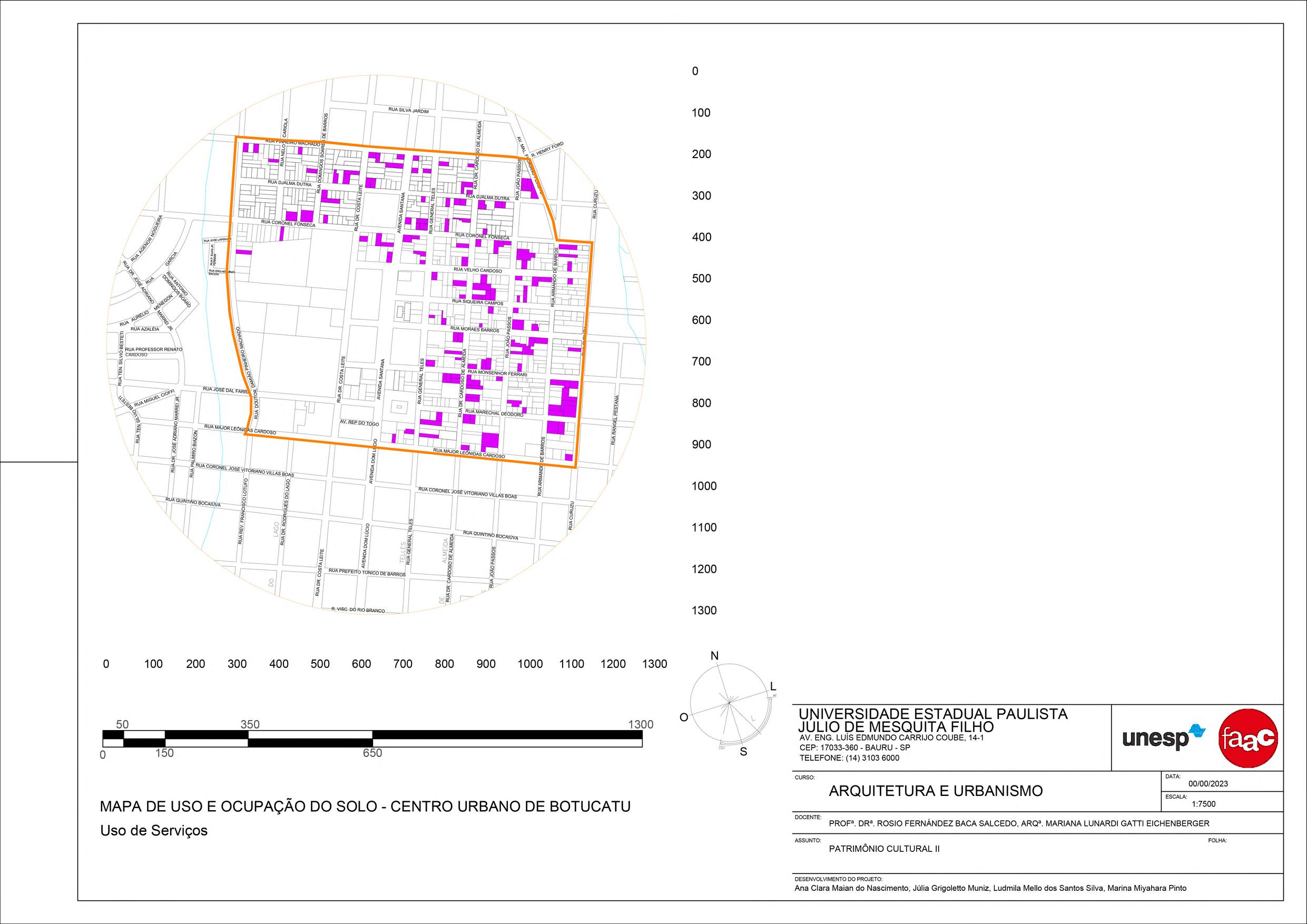The image size is (1307, 924).
Task: Click the 'UNIVERSIDADE ESTADUAL PAULISTA' heading
Action: coord(933,714)
